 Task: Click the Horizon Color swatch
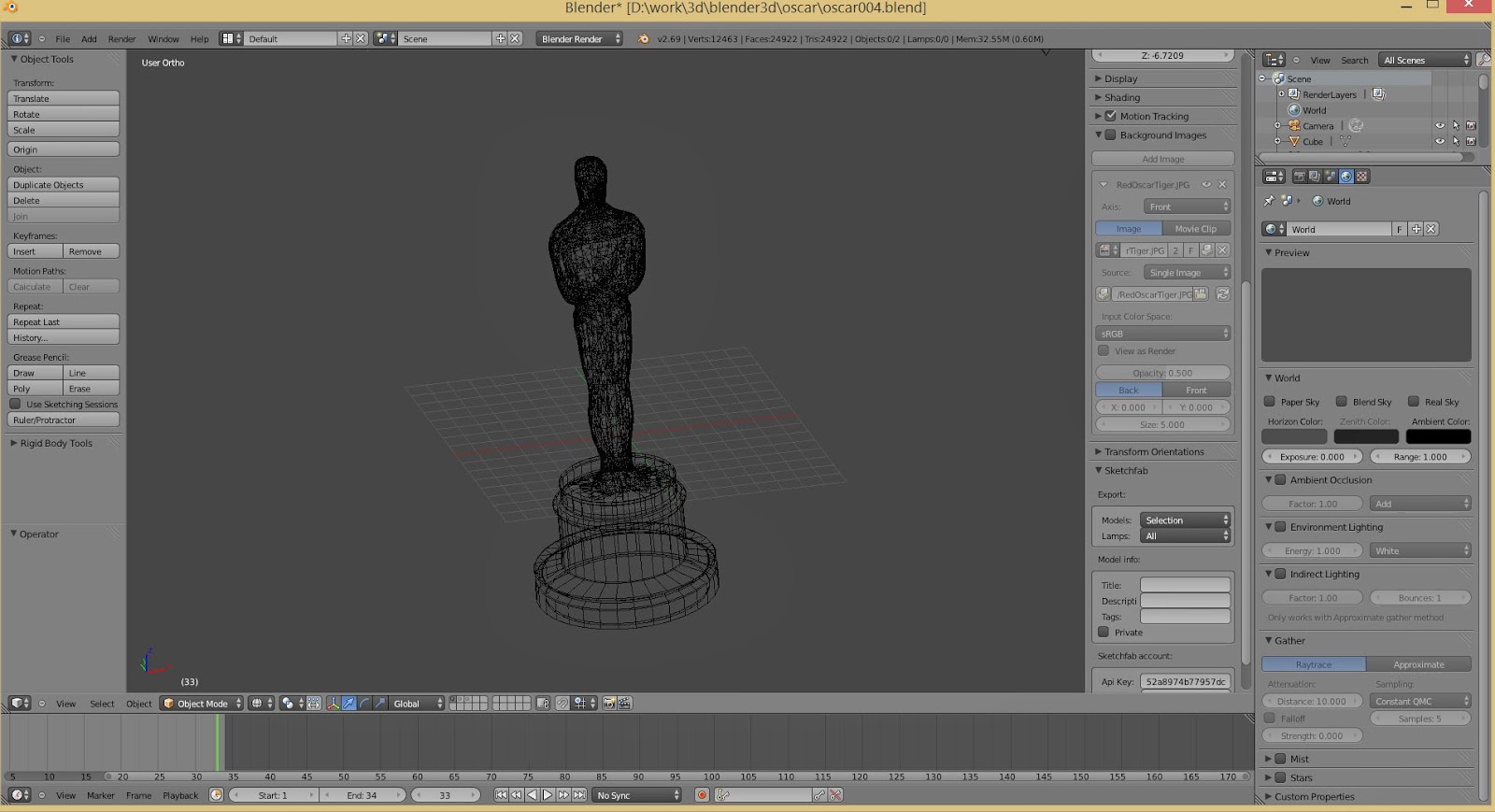tap(1294, 436)
